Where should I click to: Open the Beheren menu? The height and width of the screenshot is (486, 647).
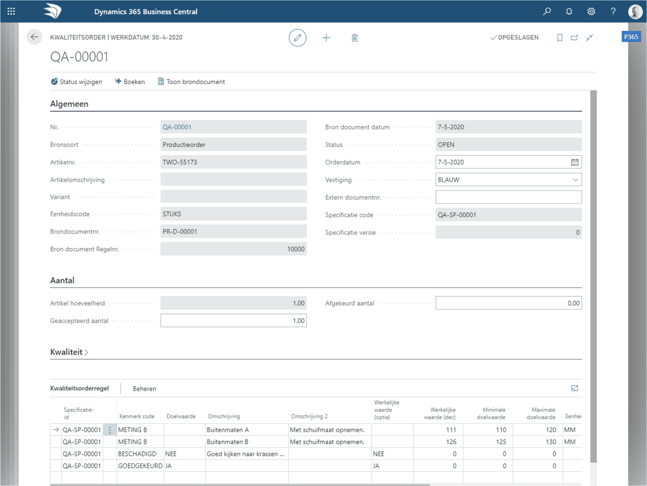[144, 389]
